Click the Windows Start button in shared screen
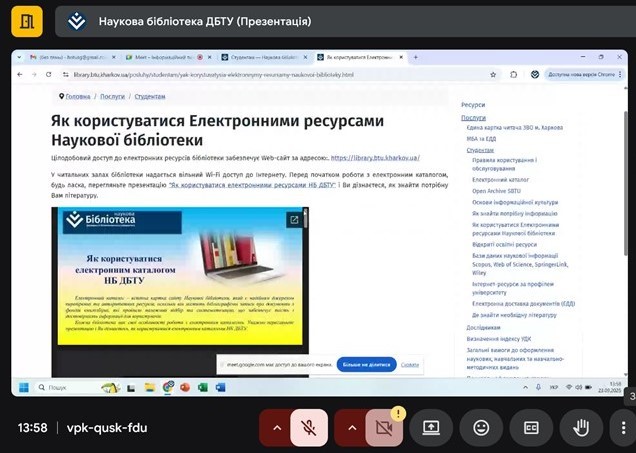 (x=24, y=387)
